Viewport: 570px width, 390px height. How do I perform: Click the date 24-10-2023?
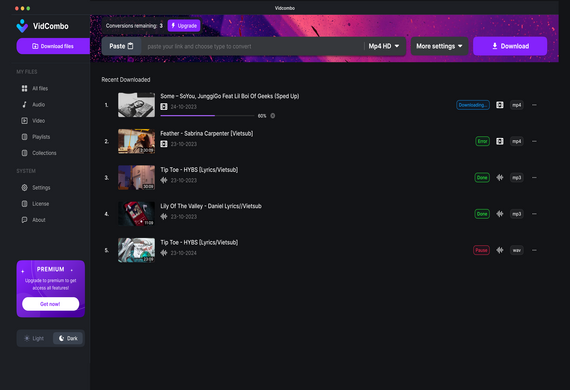point(184,107)
